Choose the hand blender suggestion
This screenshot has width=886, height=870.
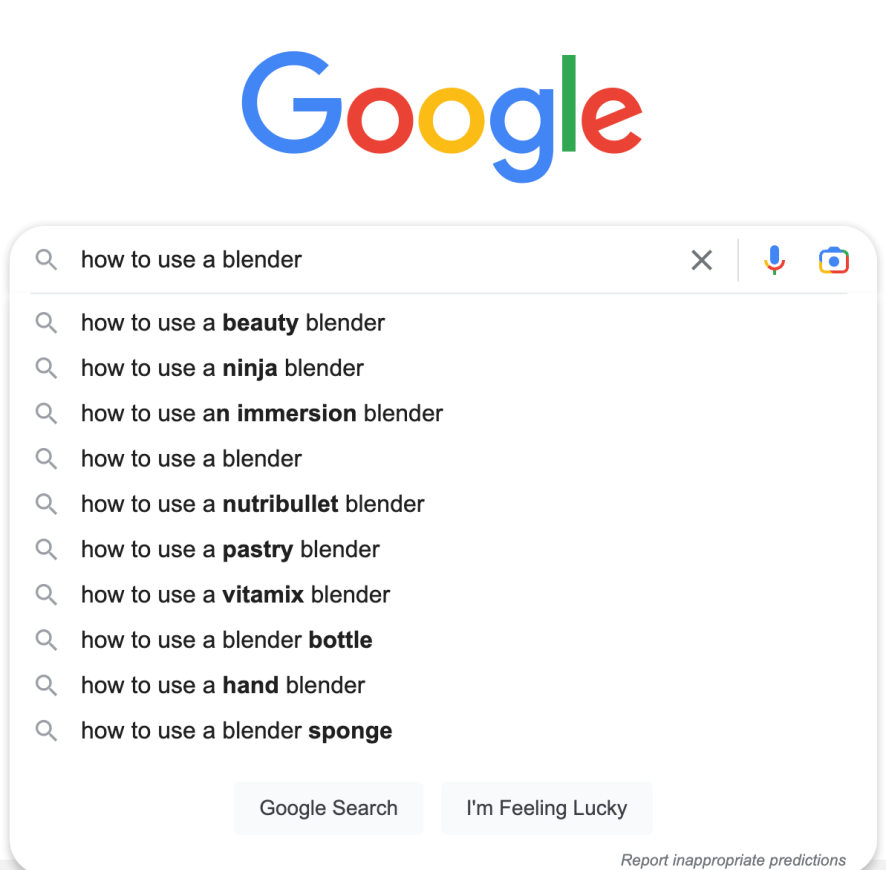click(x=443, y=685)
